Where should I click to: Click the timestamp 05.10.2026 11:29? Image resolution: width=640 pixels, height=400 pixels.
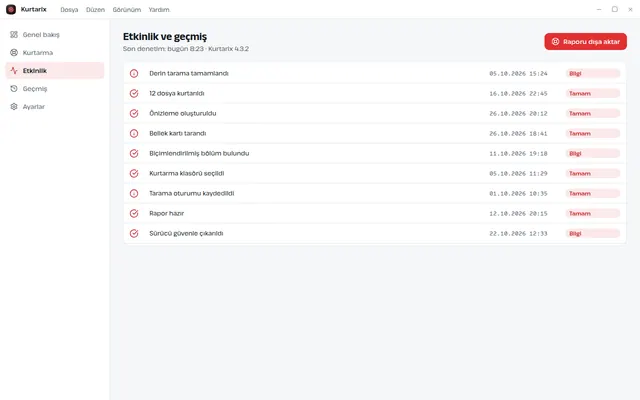click(518, 173)
